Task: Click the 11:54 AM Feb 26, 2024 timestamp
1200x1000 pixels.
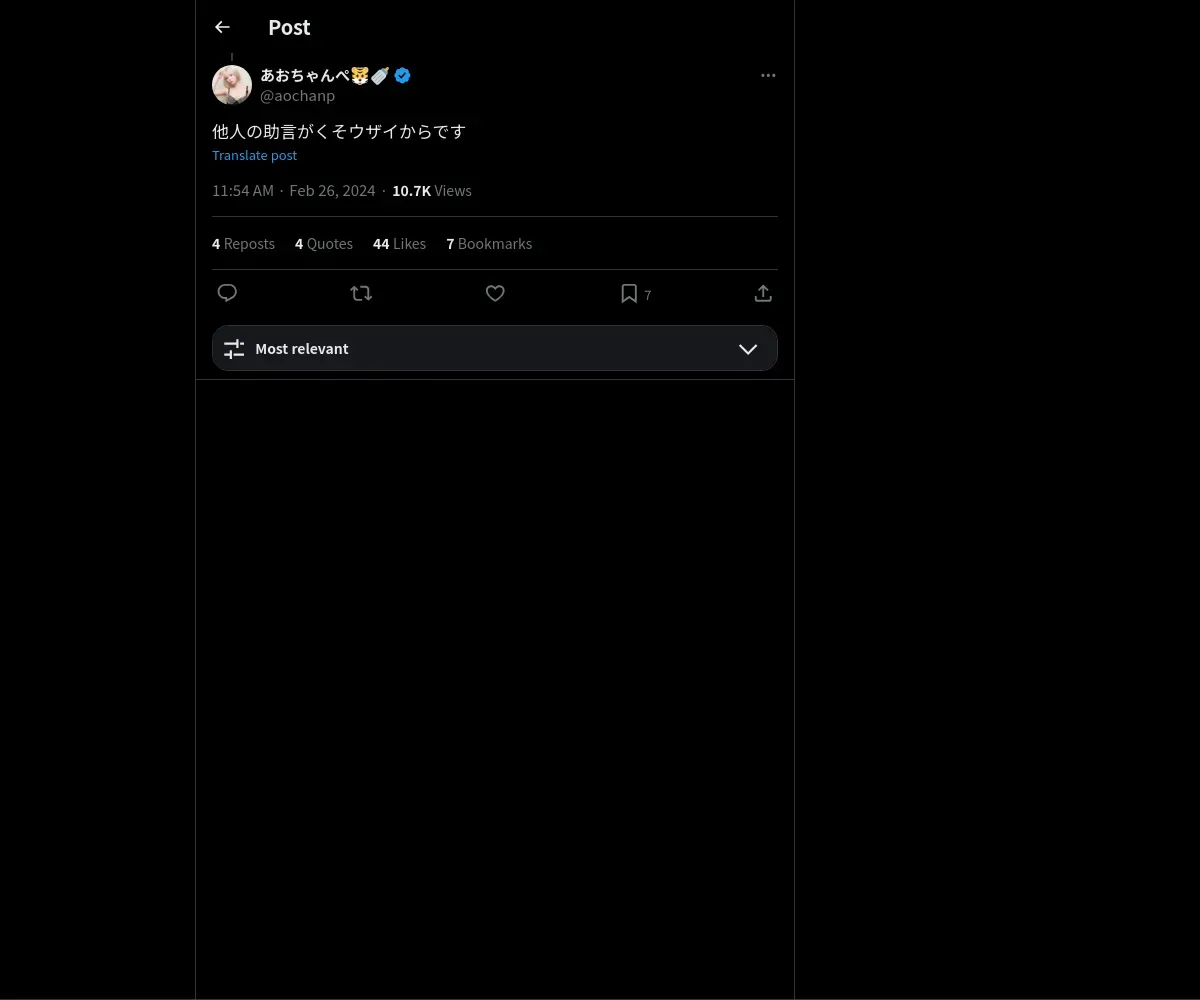Action: coord(293,191)
